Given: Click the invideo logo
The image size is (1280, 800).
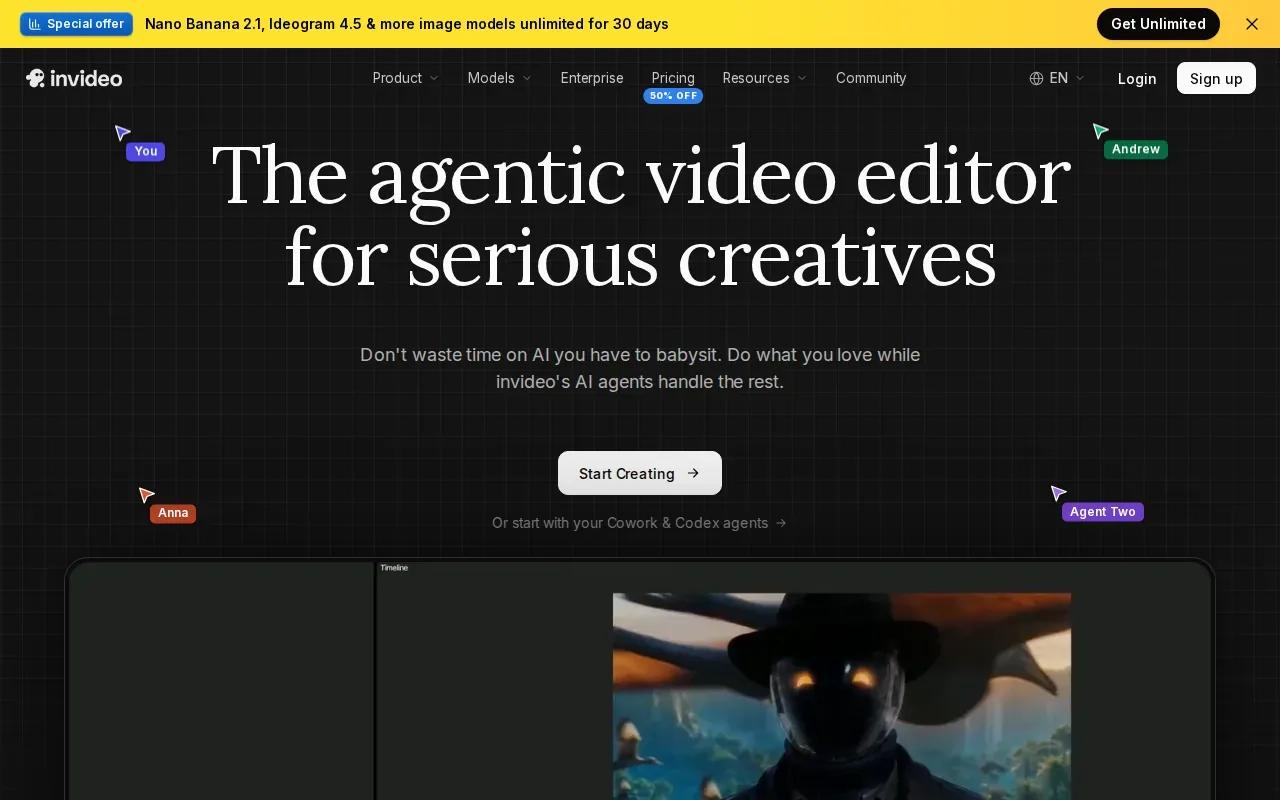Looking at the screenshot, I should tap(74, 78).
